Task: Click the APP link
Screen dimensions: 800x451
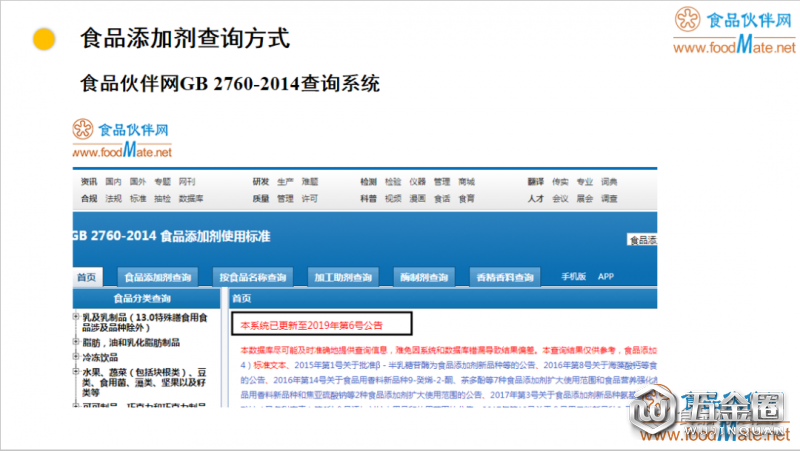Action: (x=606, y=277)
